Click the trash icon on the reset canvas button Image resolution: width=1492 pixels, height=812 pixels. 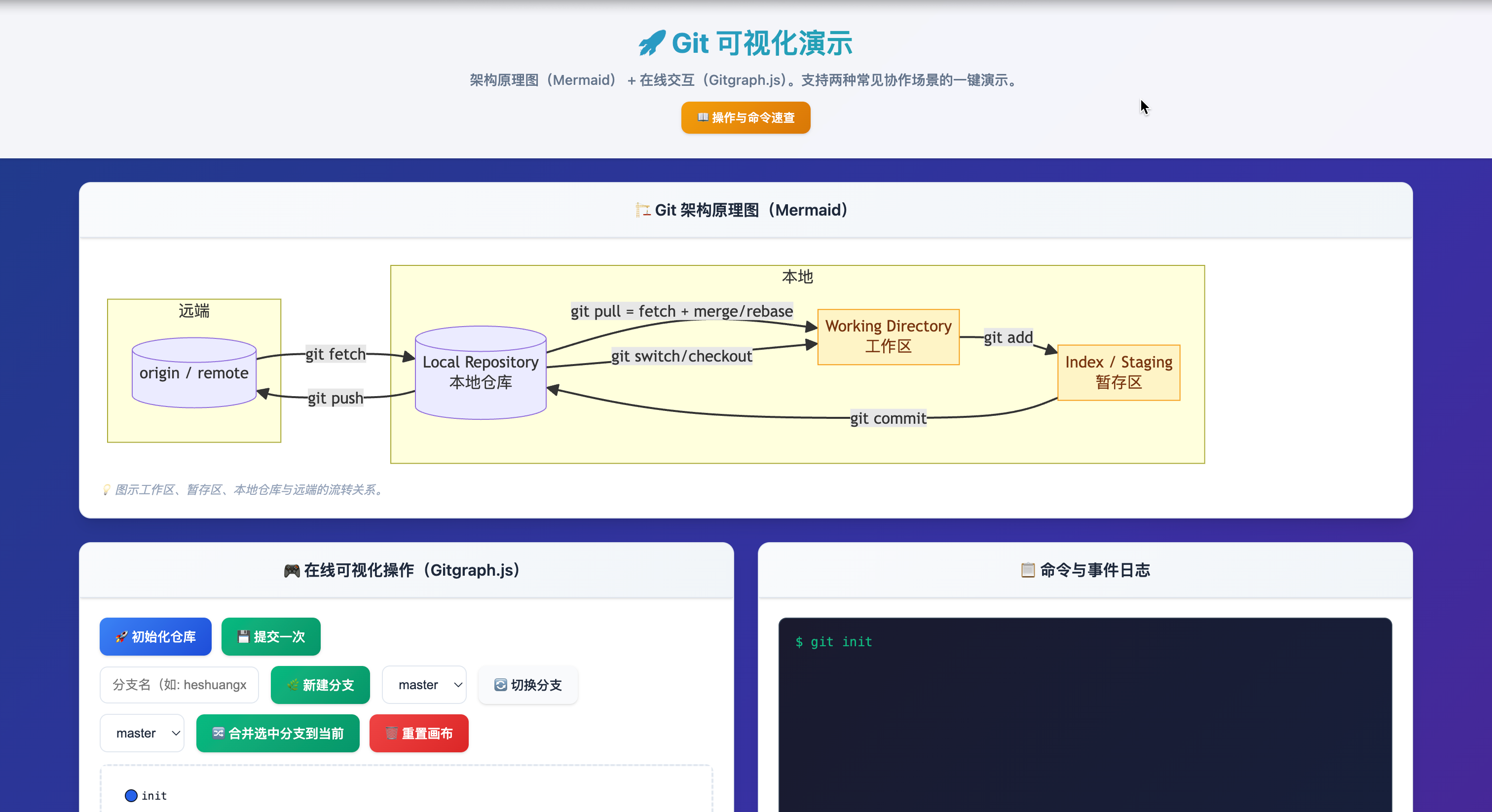tap(392, 734)
